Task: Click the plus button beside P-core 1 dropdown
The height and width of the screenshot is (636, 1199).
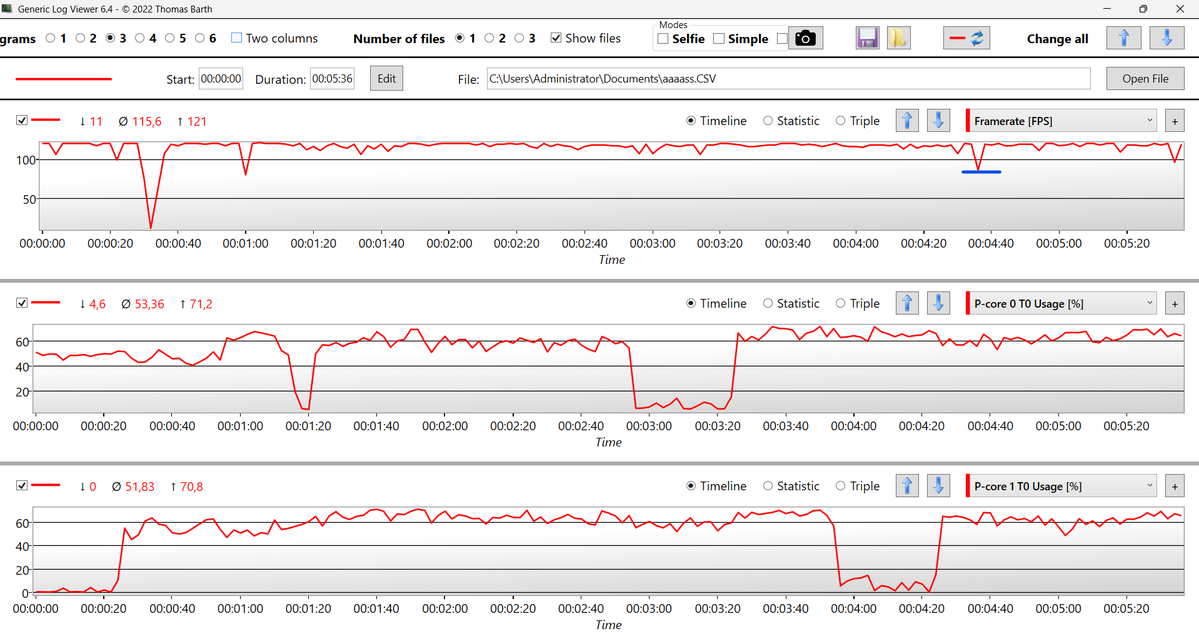Action: point(1175,486)
